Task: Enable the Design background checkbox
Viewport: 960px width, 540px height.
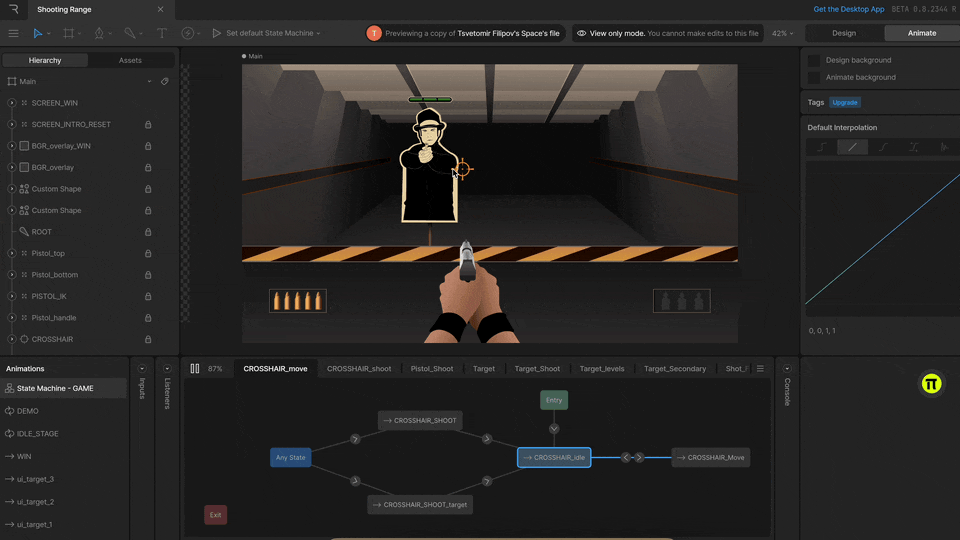Action: (814, 60)
